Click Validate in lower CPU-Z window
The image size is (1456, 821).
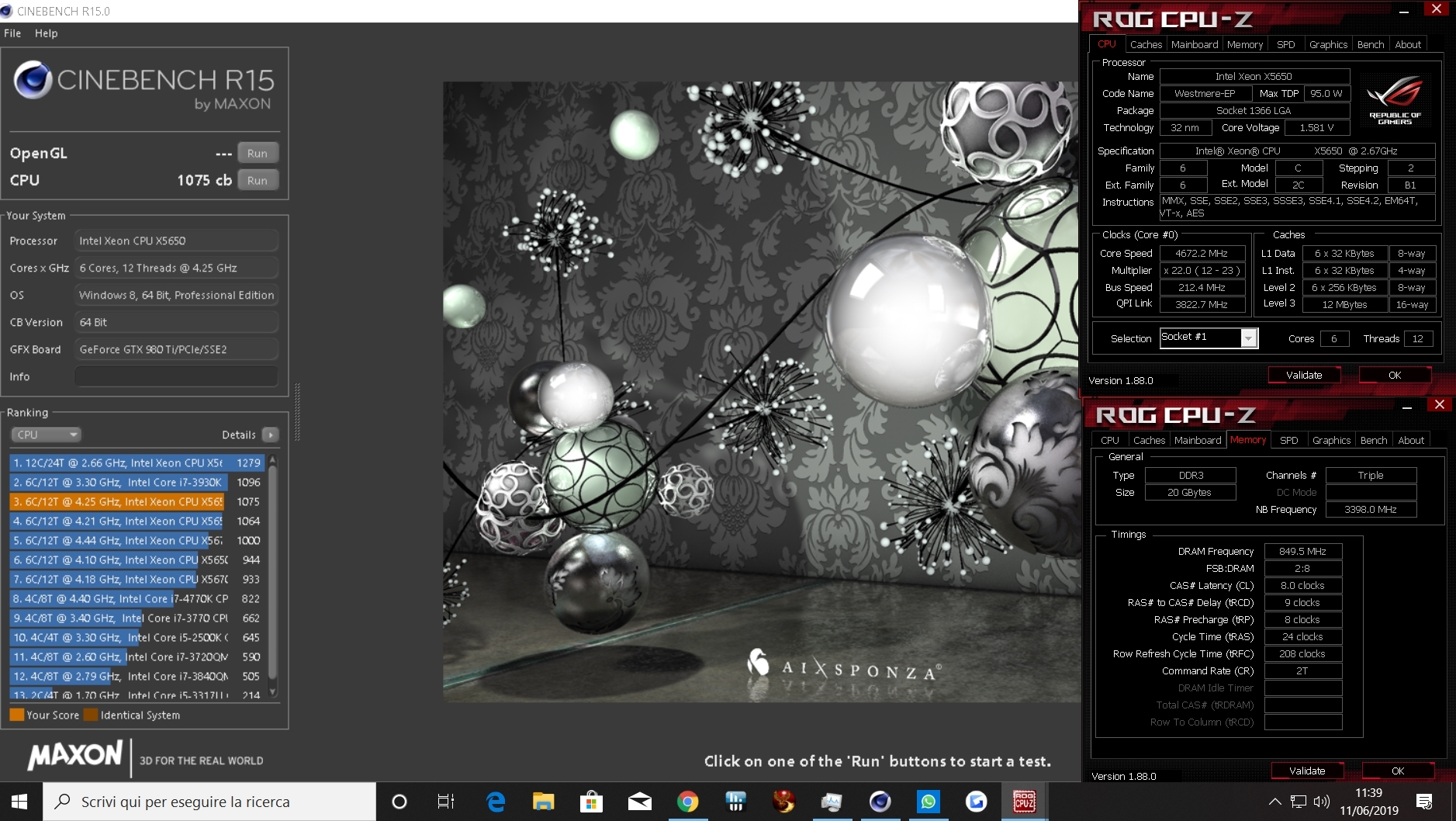[1307, 771]
